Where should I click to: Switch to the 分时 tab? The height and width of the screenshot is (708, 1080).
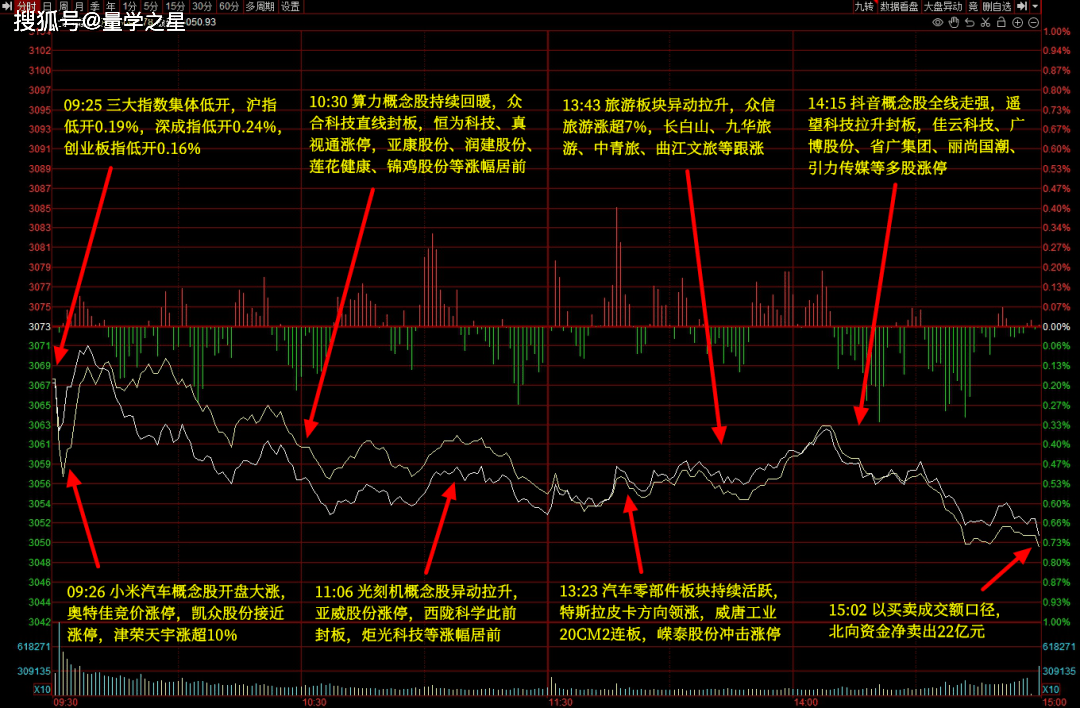[x=26, y=6]
